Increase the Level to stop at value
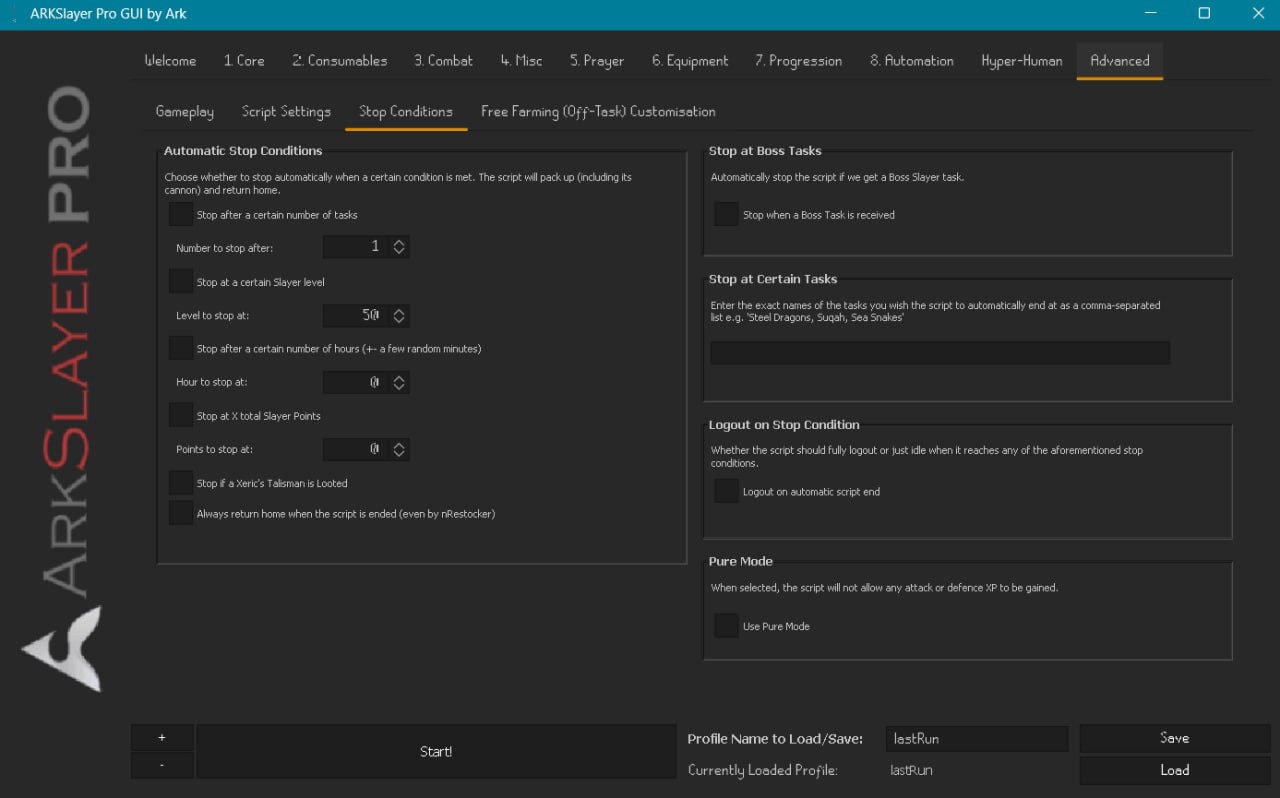The height and width of the screenshot is (798, 1280). 399,311
